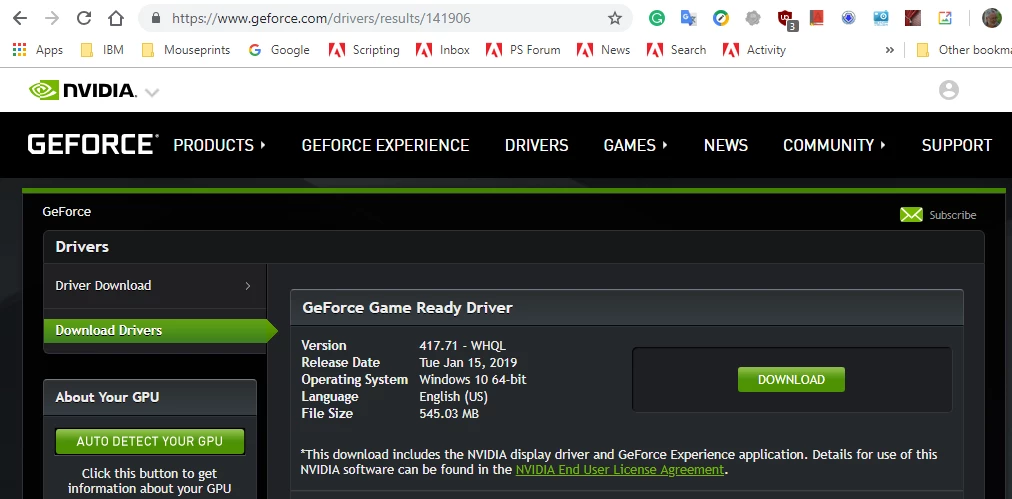Open the Mouseprints bookmarks folder

[x=186, y=50]
